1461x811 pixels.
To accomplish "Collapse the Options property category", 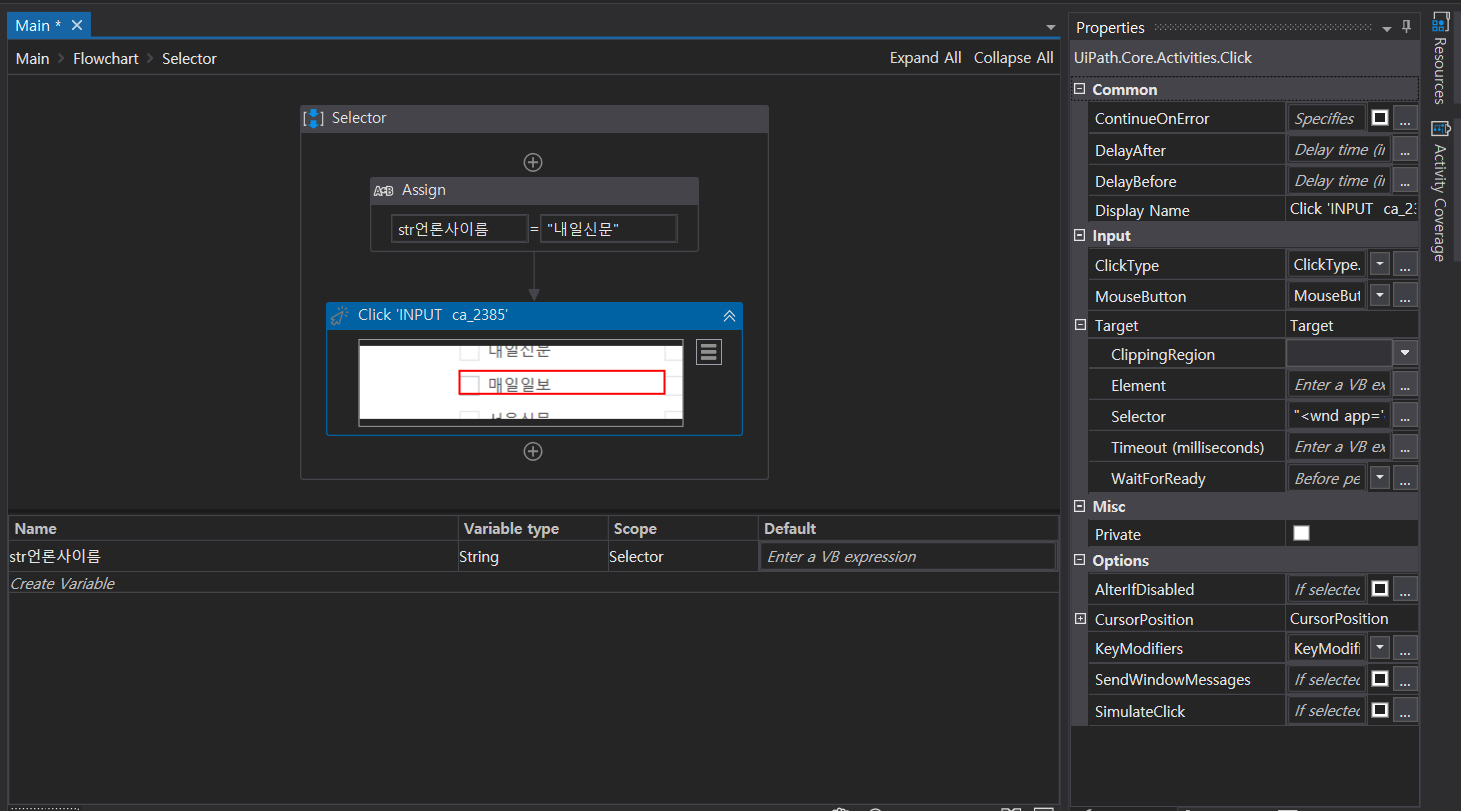I will (1079, 560).
